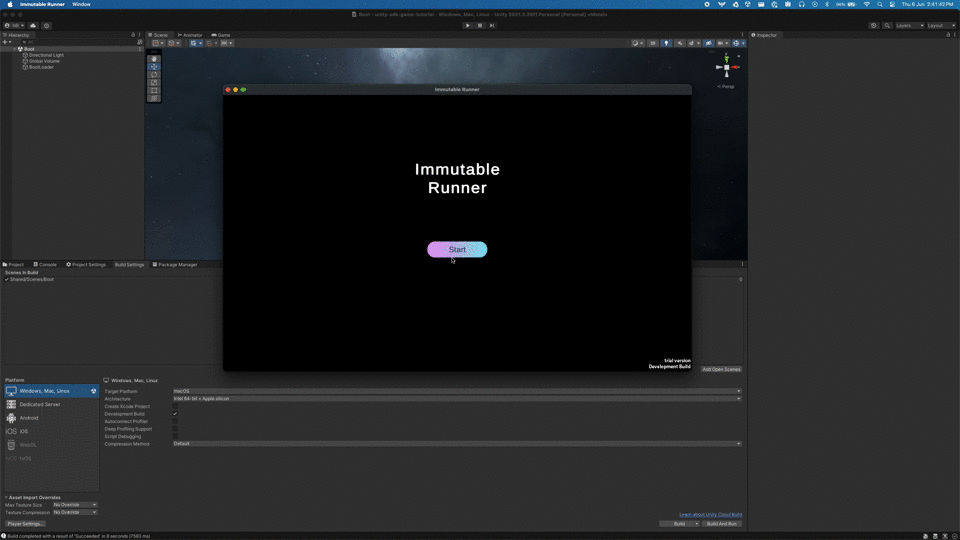
Task: Select the Rotate tool in Scene overlay
Action: [154, 75]
